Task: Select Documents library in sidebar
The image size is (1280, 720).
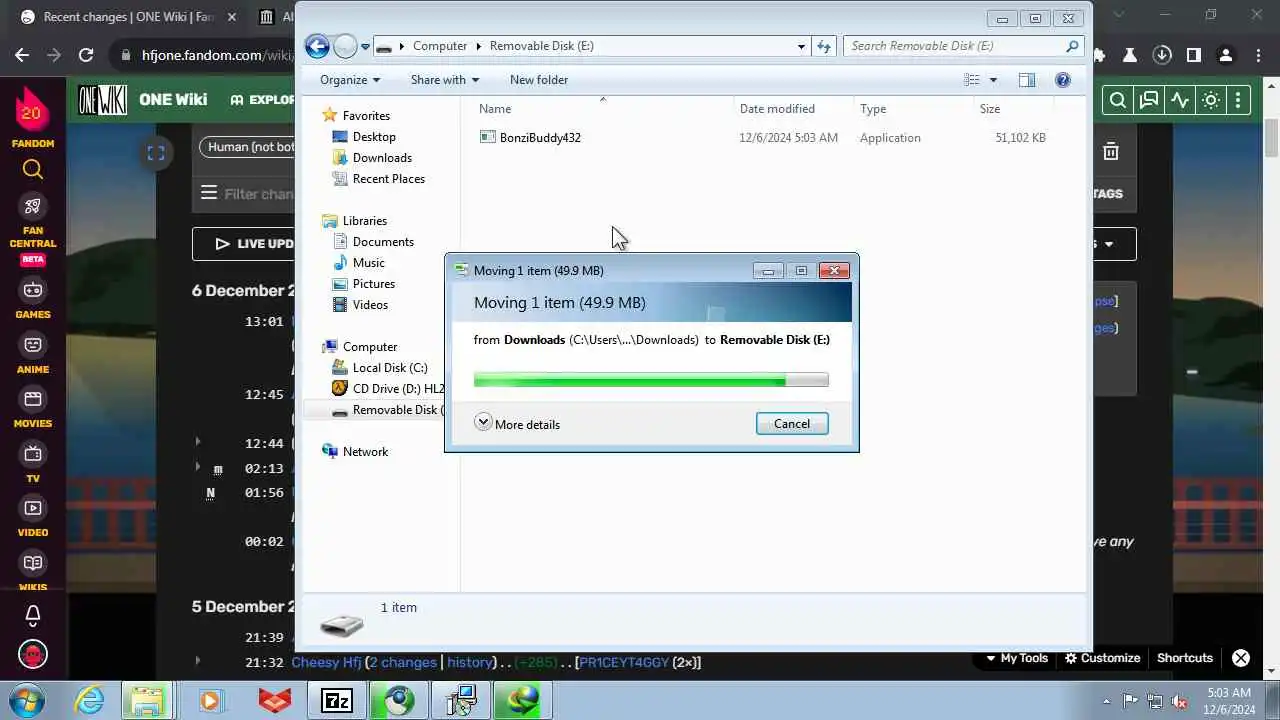Action: 383,242
